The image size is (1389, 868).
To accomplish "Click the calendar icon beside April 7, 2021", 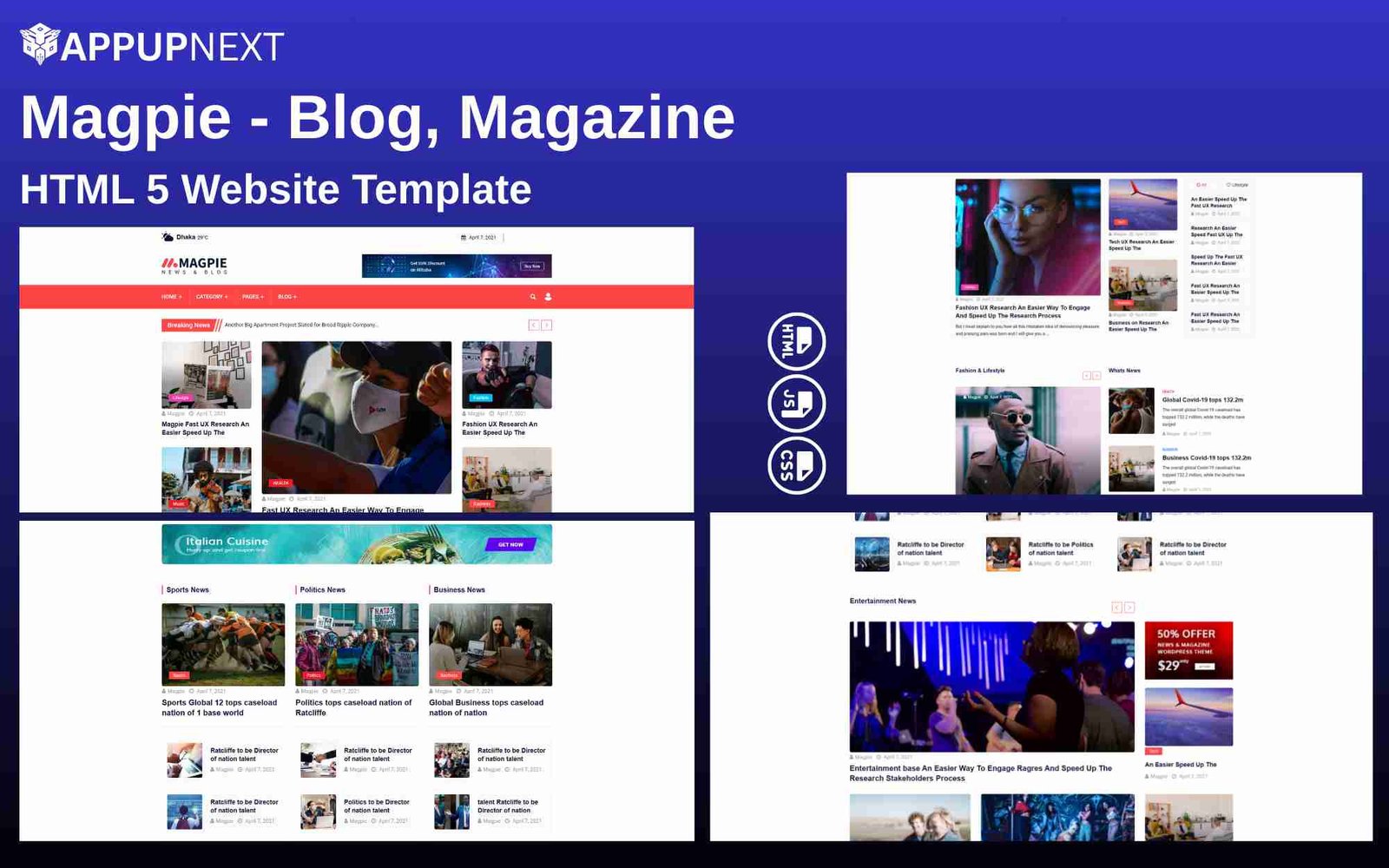I will [463, 235].
